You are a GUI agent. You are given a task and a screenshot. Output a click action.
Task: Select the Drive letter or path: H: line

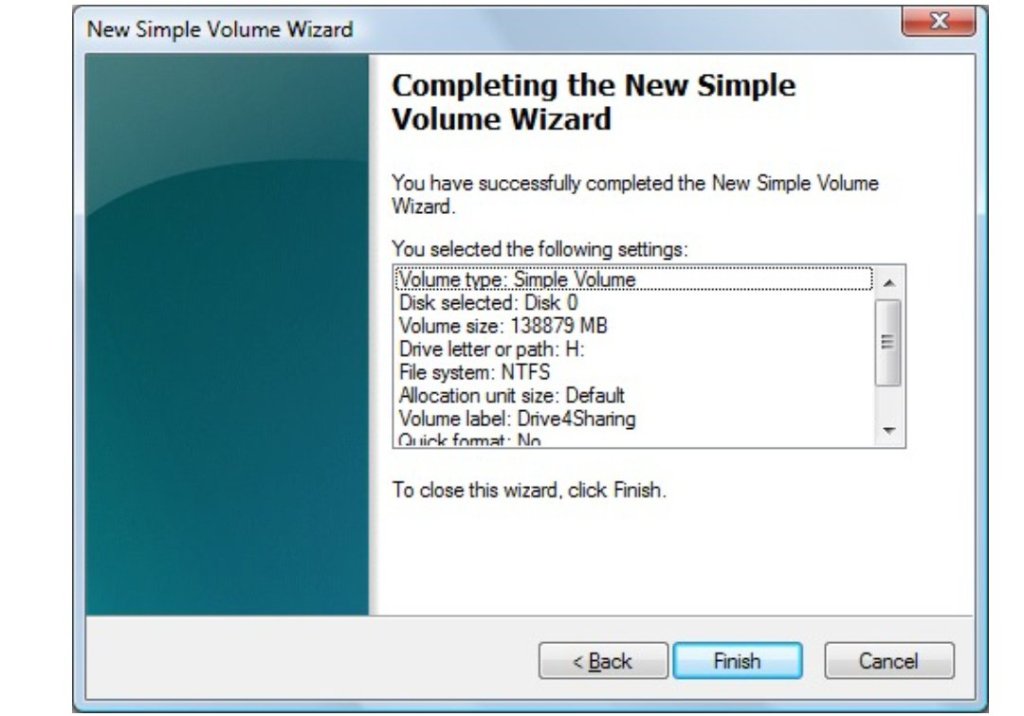(x=634, y=349)
